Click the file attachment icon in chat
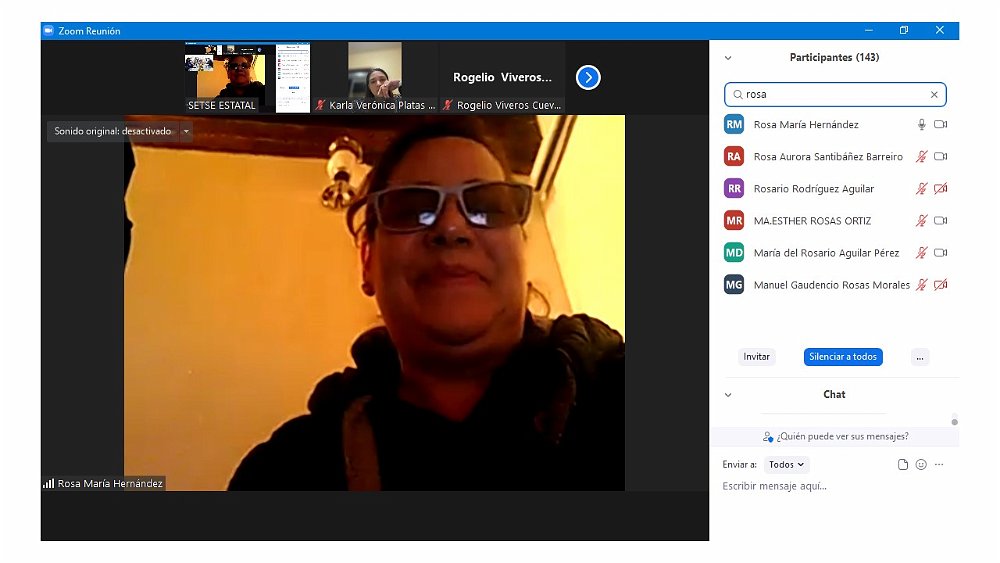The image size is (1000, 563). [903, 465]
